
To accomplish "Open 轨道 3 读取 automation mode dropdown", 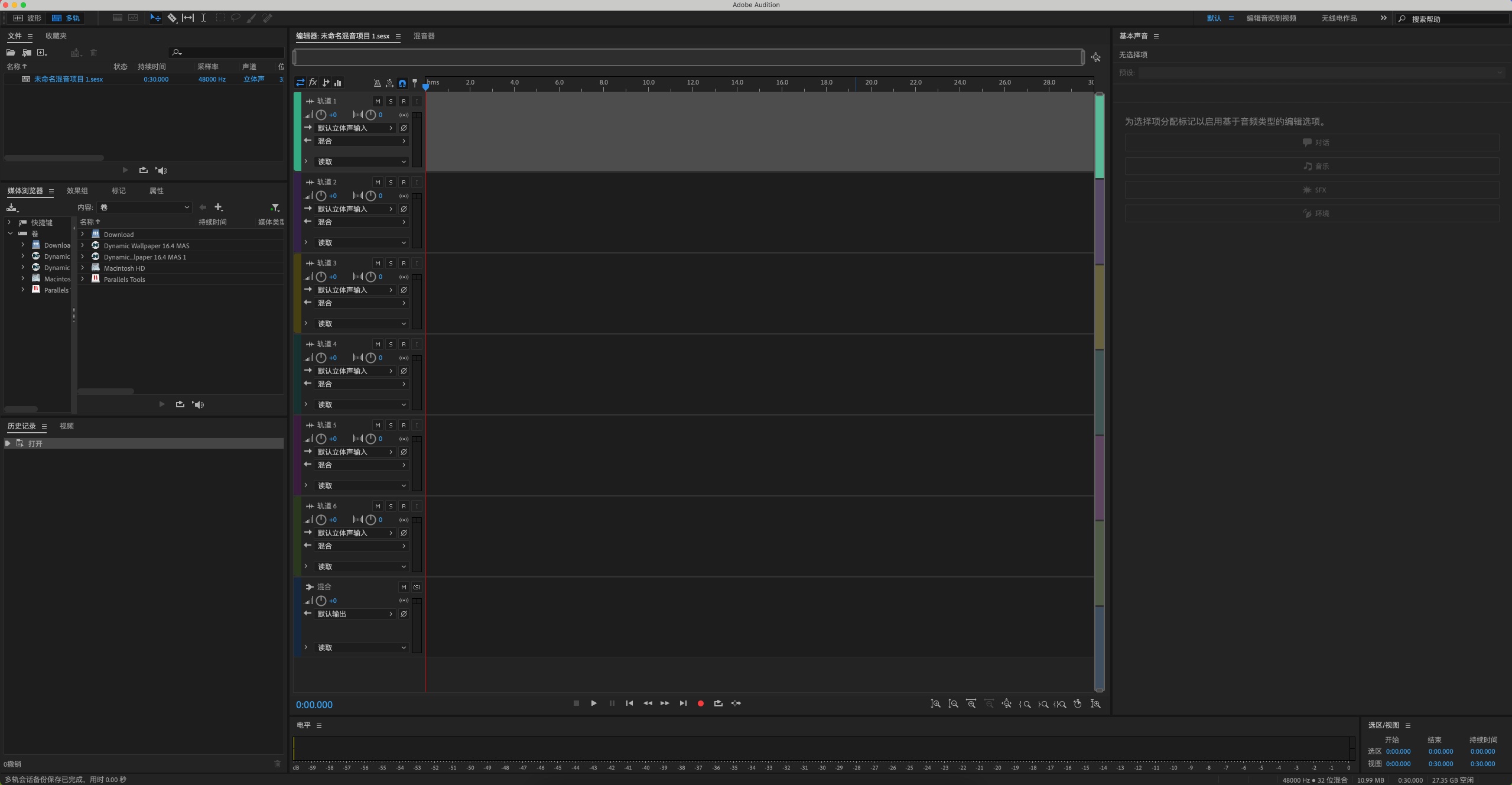I will (x=361, y=324).
